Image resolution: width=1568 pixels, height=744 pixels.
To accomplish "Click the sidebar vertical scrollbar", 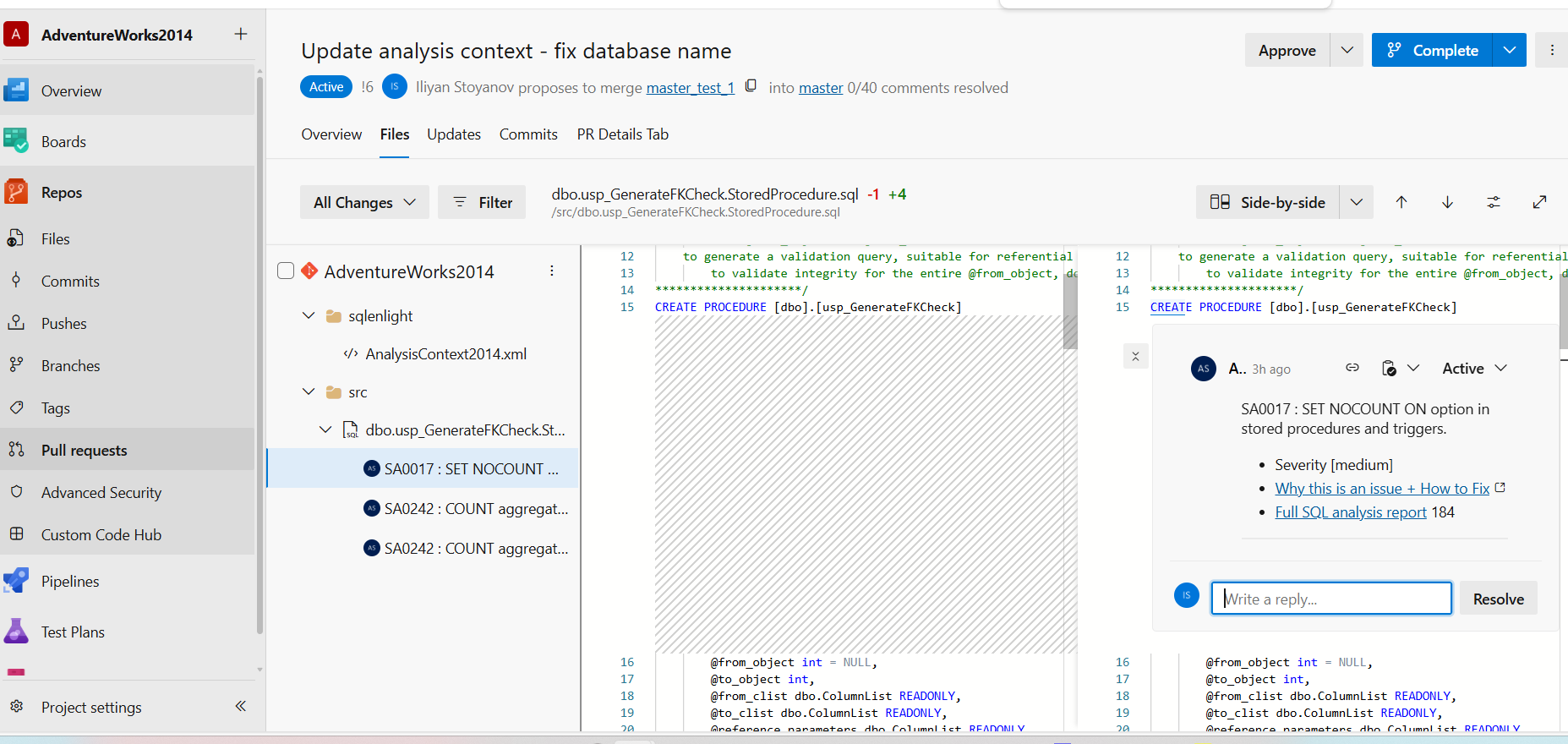I will [260, 355].
